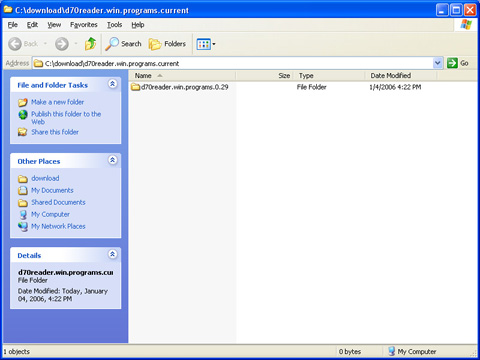This screenshot has height=360, width=480.
Task: Collapse the Other Places panel
Action: click(x=113, y=160)
